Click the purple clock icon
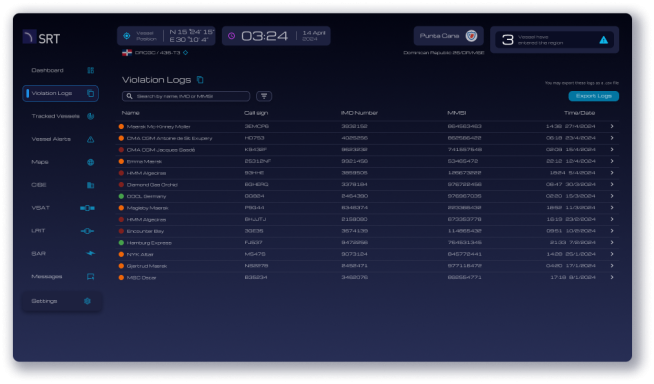 pyautogui.click(x=231, y=36)
